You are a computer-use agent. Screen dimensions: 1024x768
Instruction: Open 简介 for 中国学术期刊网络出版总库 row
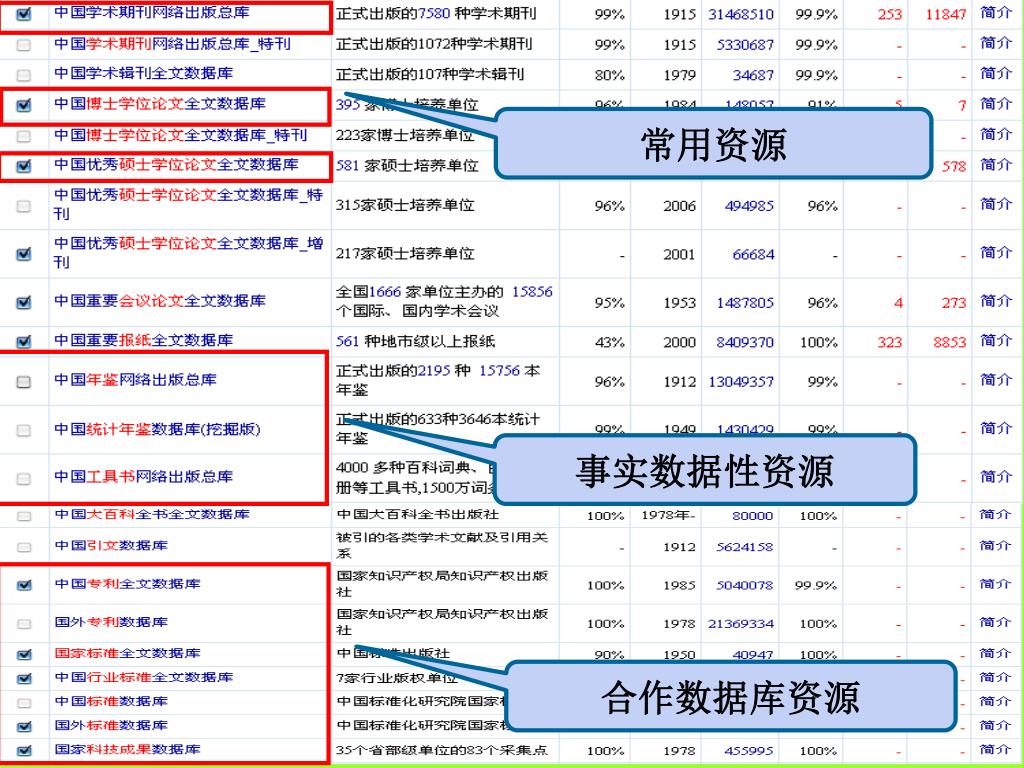(996, 12)
